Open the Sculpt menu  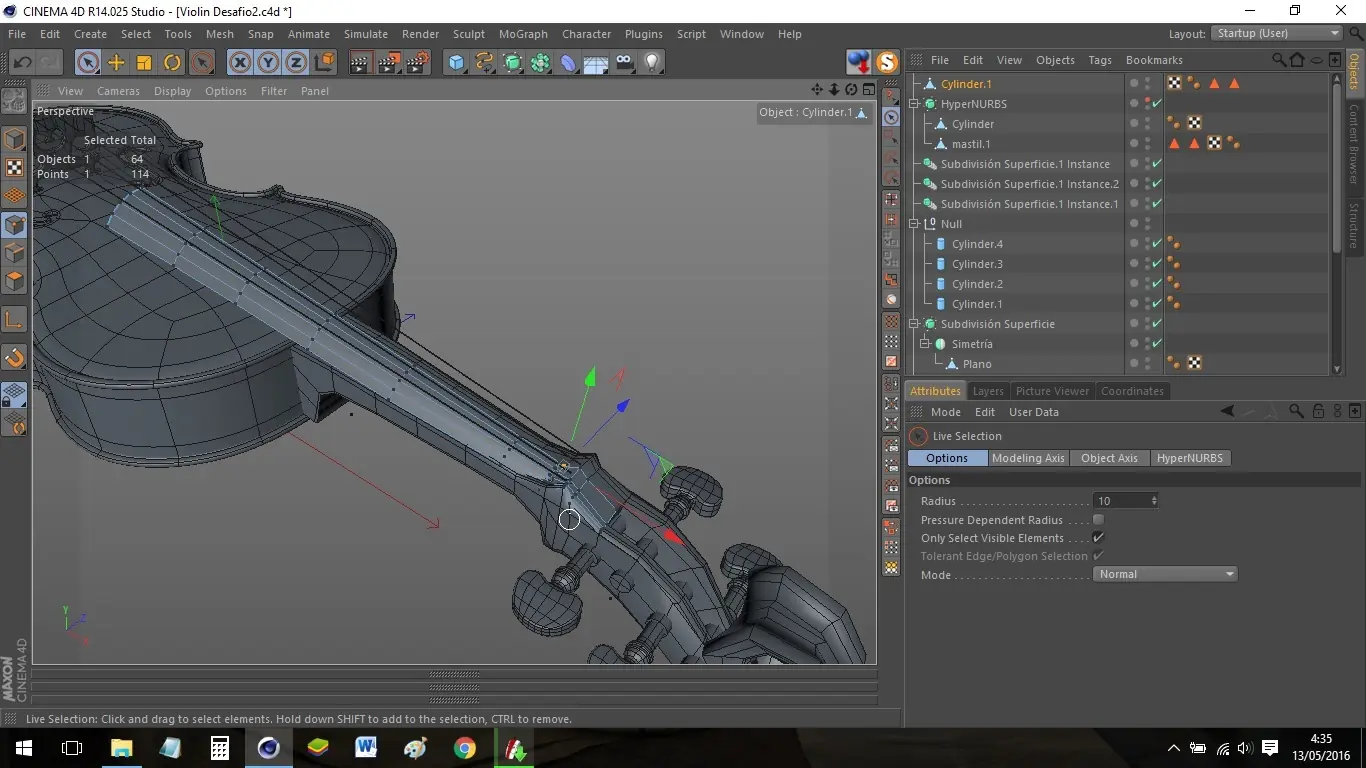click(x=469, y=34)
